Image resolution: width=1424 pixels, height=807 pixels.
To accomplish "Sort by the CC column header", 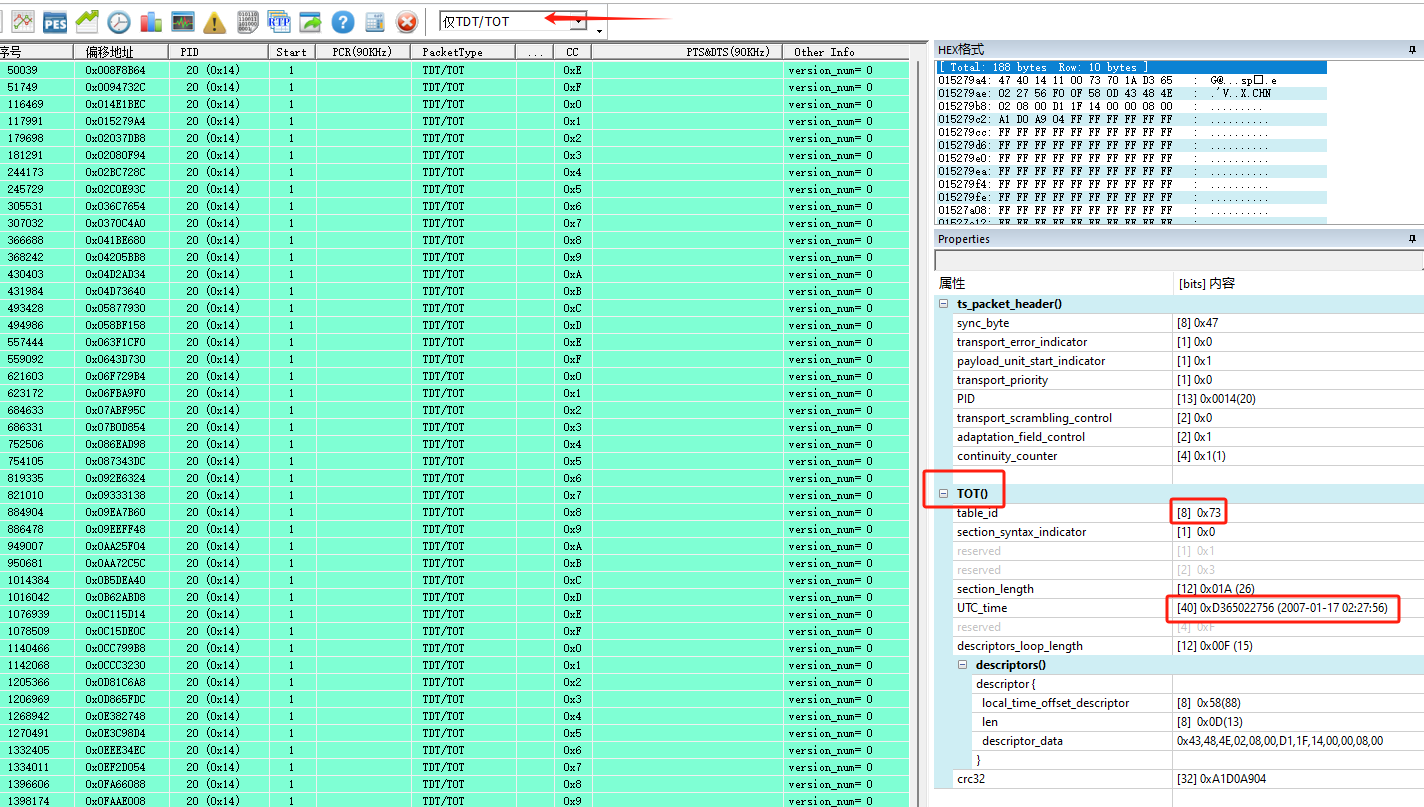I will click(x=572, y=52).
